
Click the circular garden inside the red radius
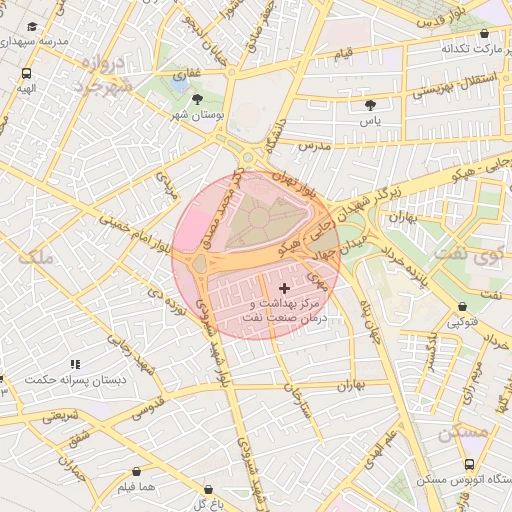(259, 218)
